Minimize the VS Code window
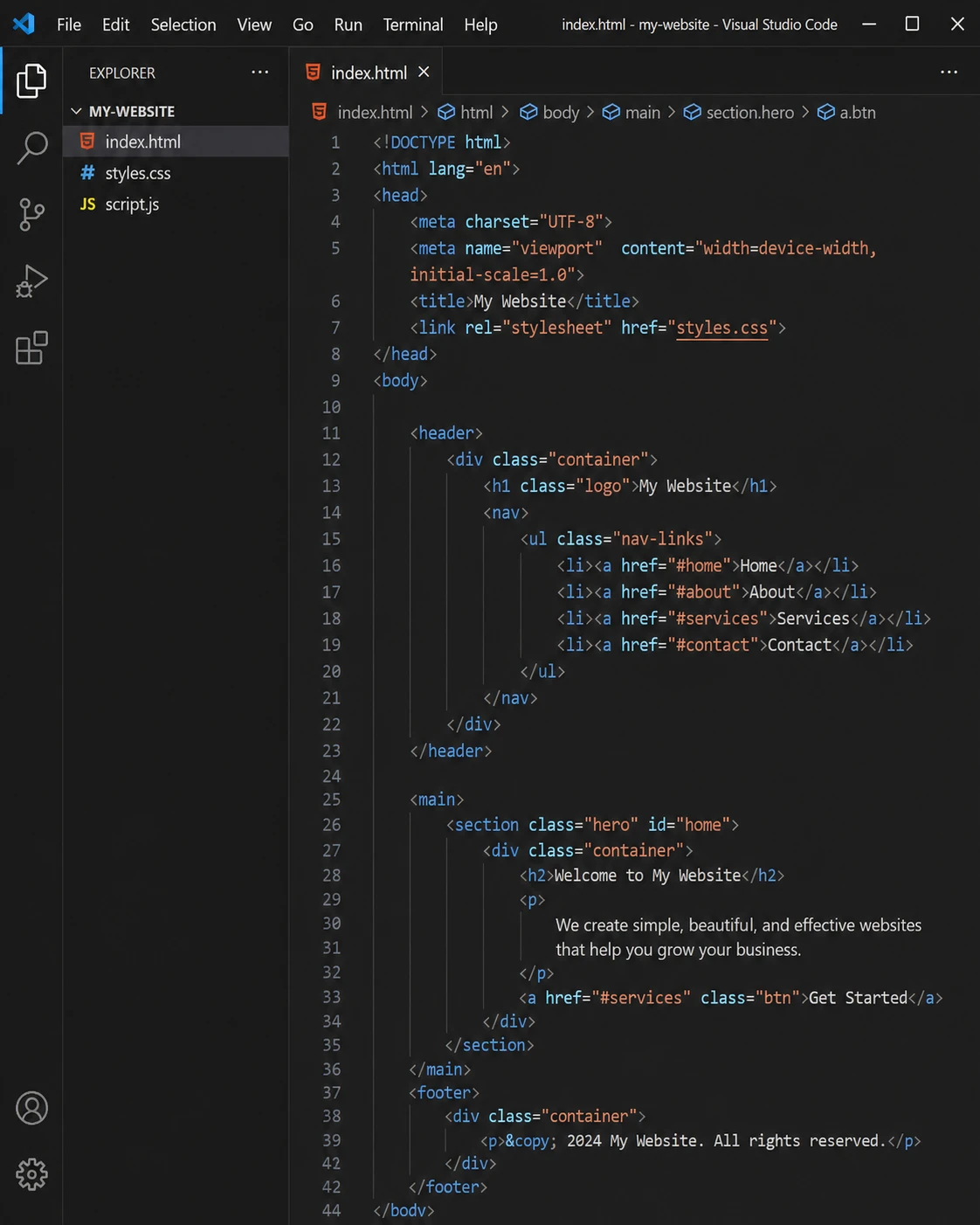 coord(869,24)
